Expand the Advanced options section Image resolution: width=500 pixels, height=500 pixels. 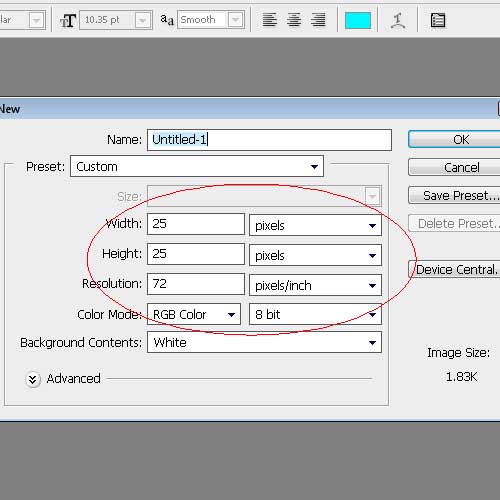tap(33, 379)
